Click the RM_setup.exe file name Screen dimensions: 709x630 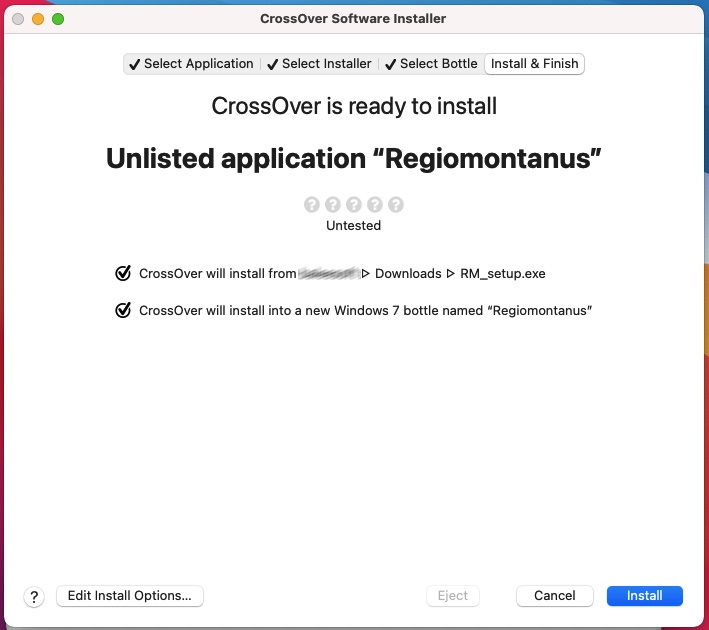coord(503,274)
